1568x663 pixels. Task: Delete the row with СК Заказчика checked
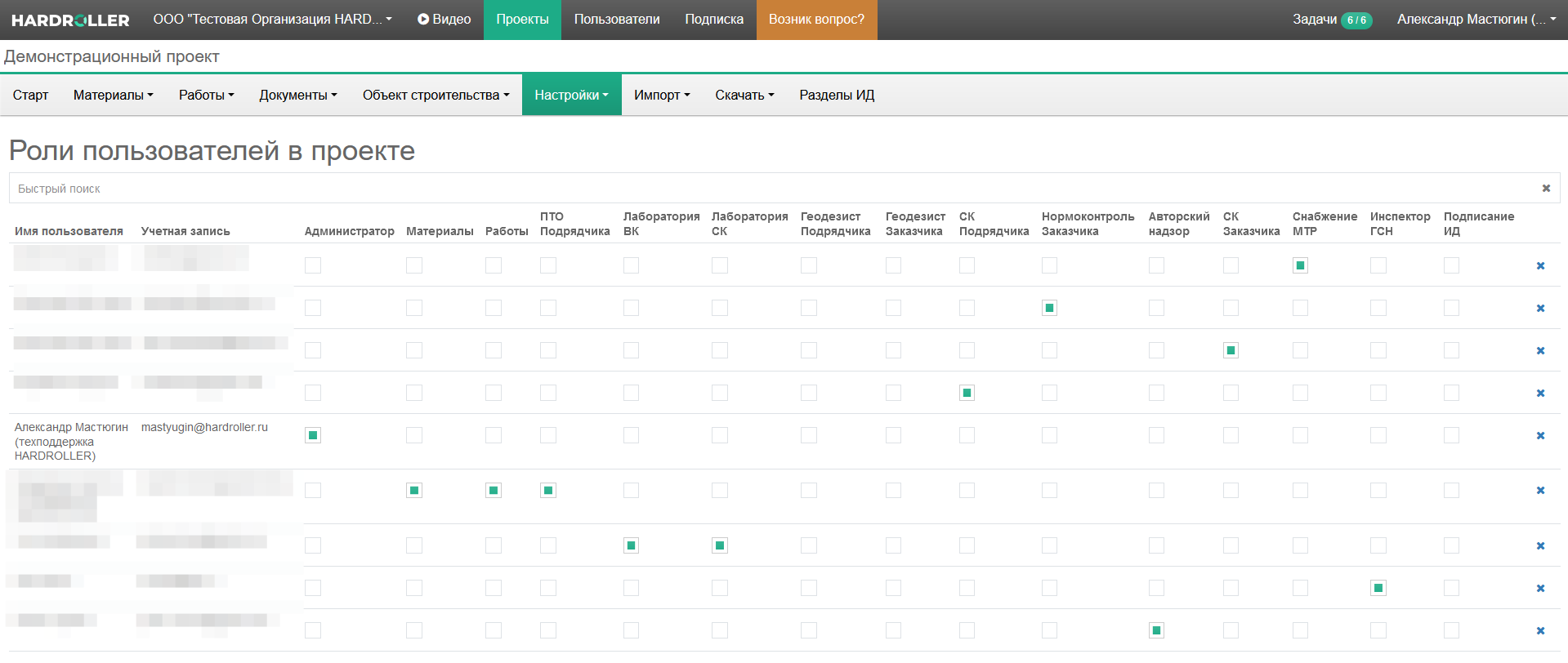tap(1540, 351)
